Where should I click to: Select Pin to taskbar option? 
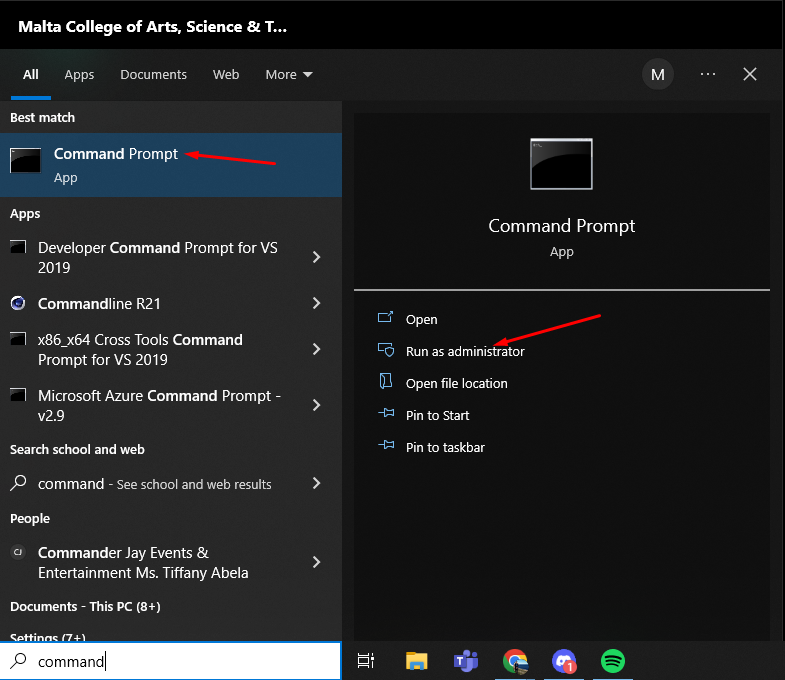pos(445,448)
